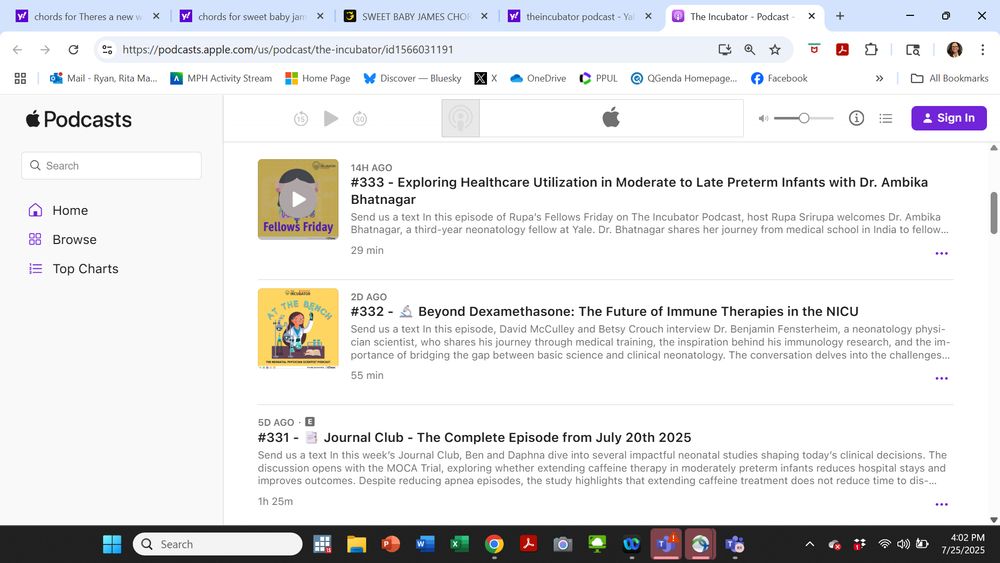This screenshot has height=563, width=1000.
Task: Open All Bookmarks folder
Action: (x=950, y=78)
